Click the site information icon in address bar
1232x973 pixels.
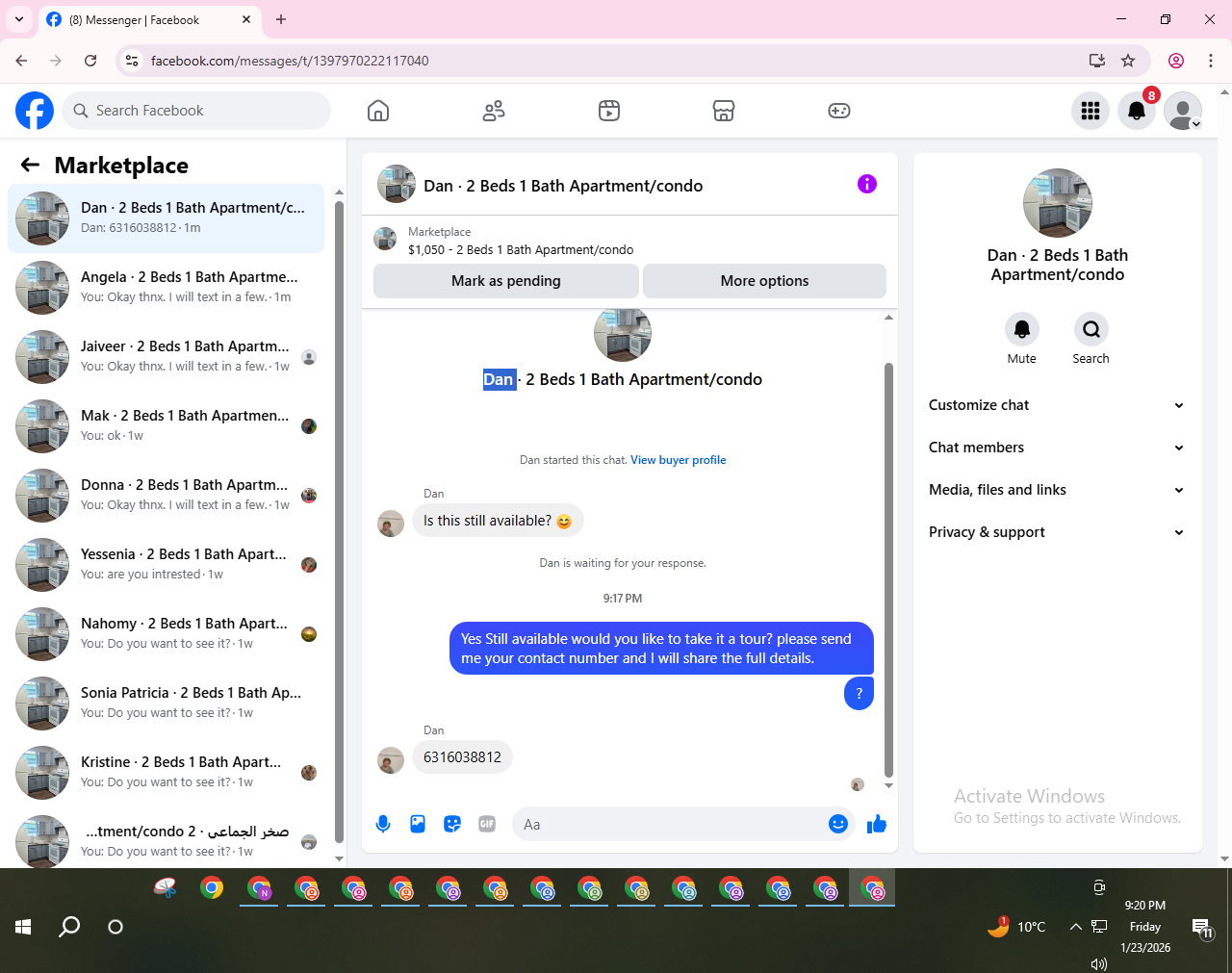point(132,61)
